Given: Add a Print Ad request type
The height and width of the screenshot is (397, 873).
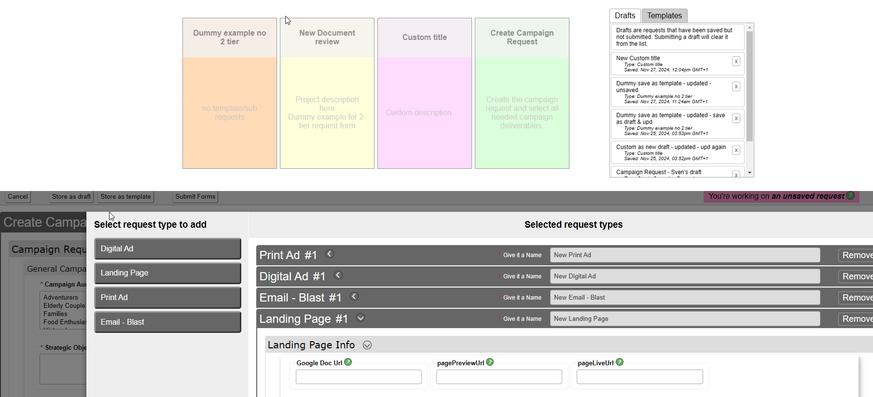Looking at the screenshot, I should [x=168, y=297].
